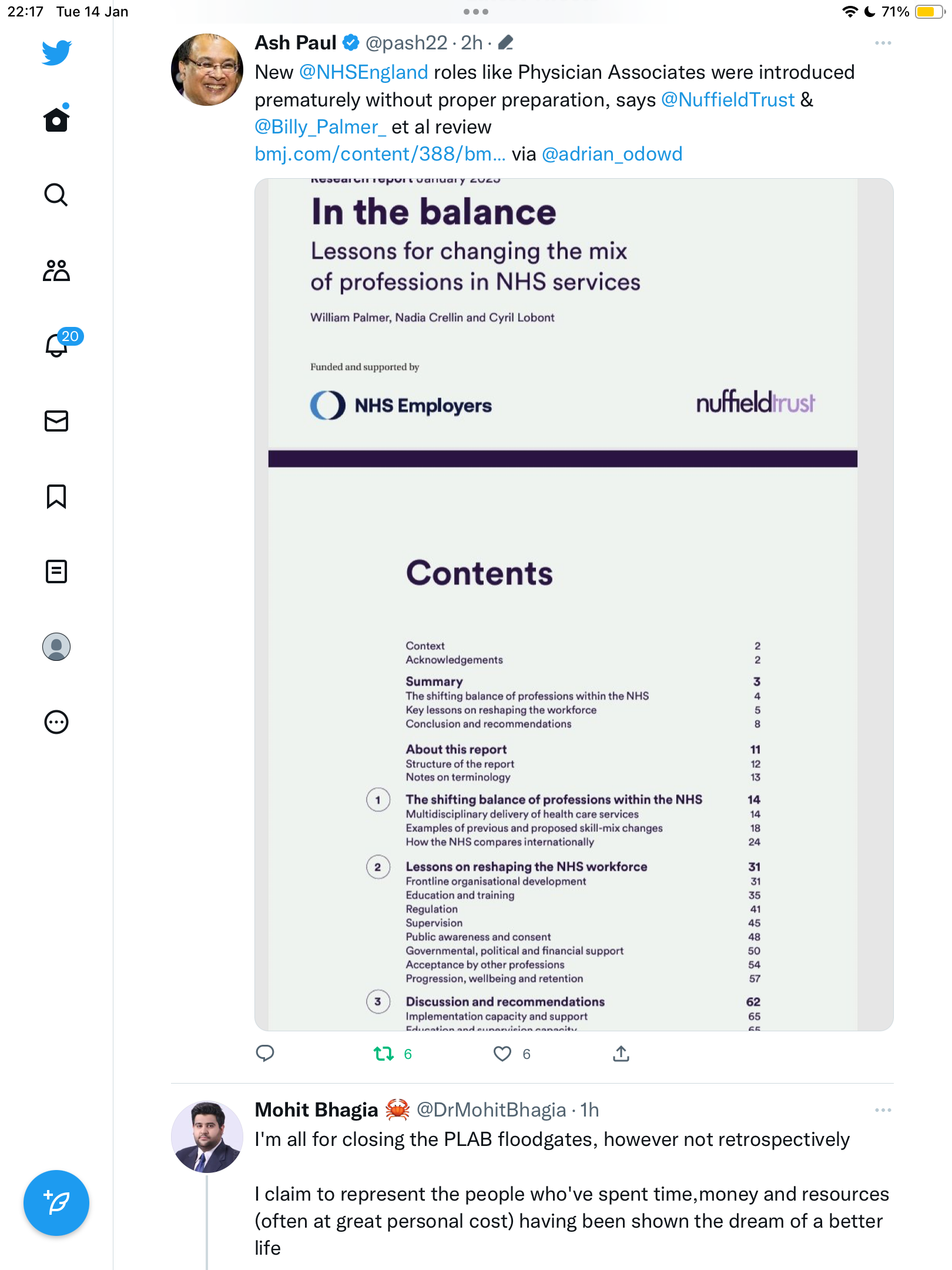The width and height of the screenshot is (952, 1270).
Task: Reply to Ash Paul's tweet
Action: pos(265,1054)
